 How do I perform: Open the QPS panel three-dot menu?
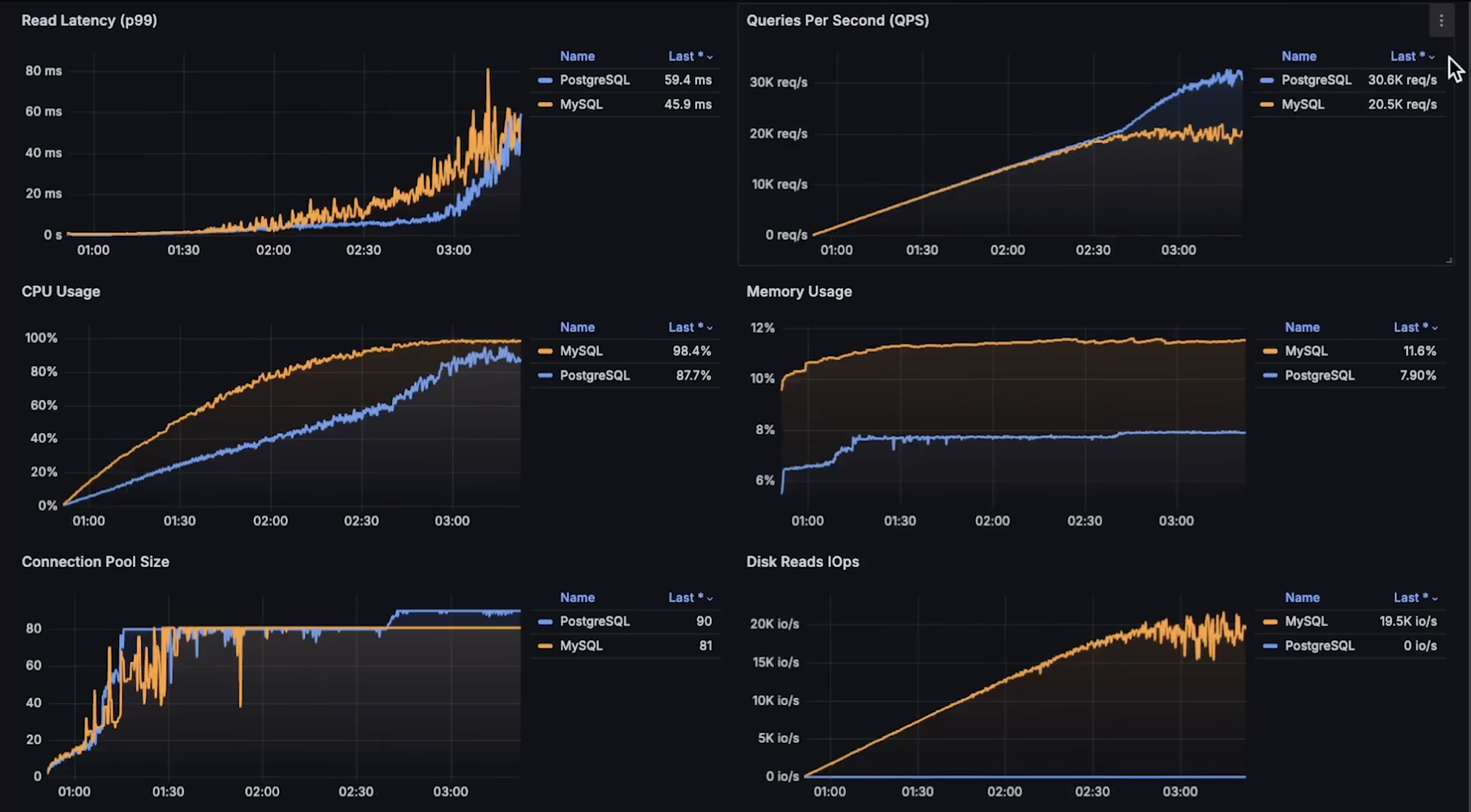1441,21
